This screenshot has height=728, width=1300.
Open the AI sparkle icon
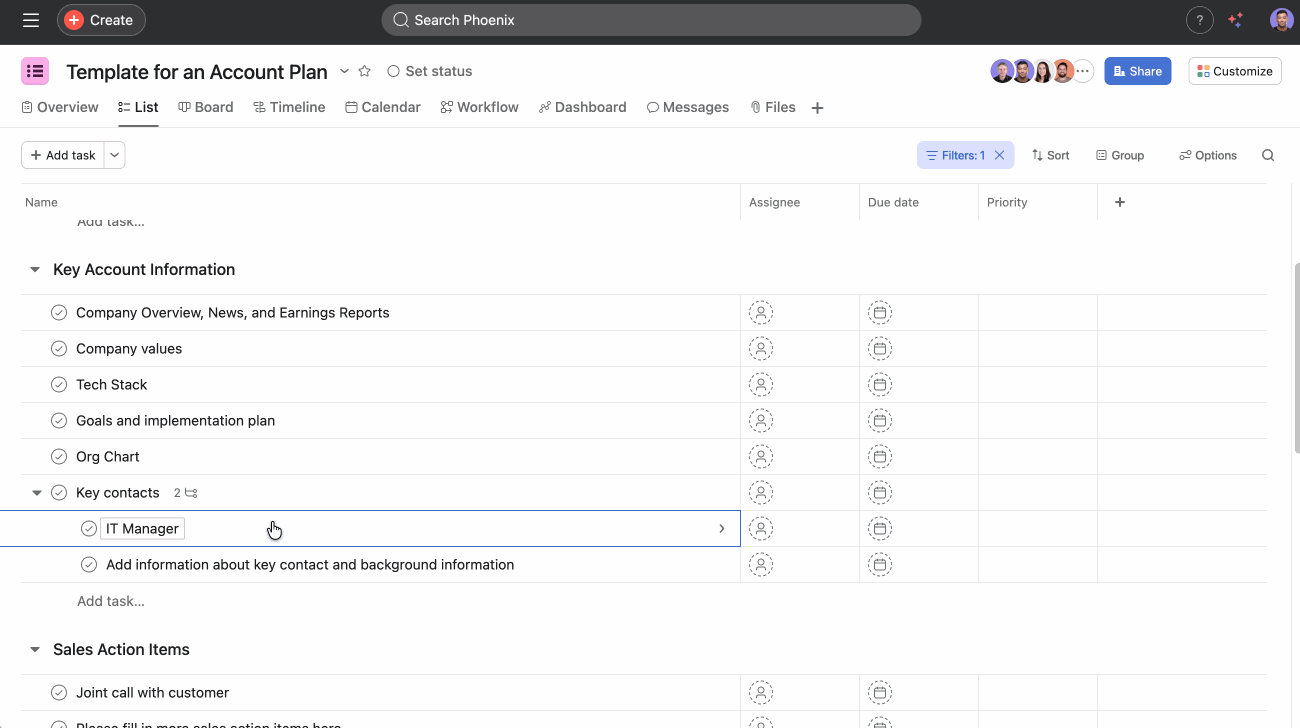(x=1236, y=20)
